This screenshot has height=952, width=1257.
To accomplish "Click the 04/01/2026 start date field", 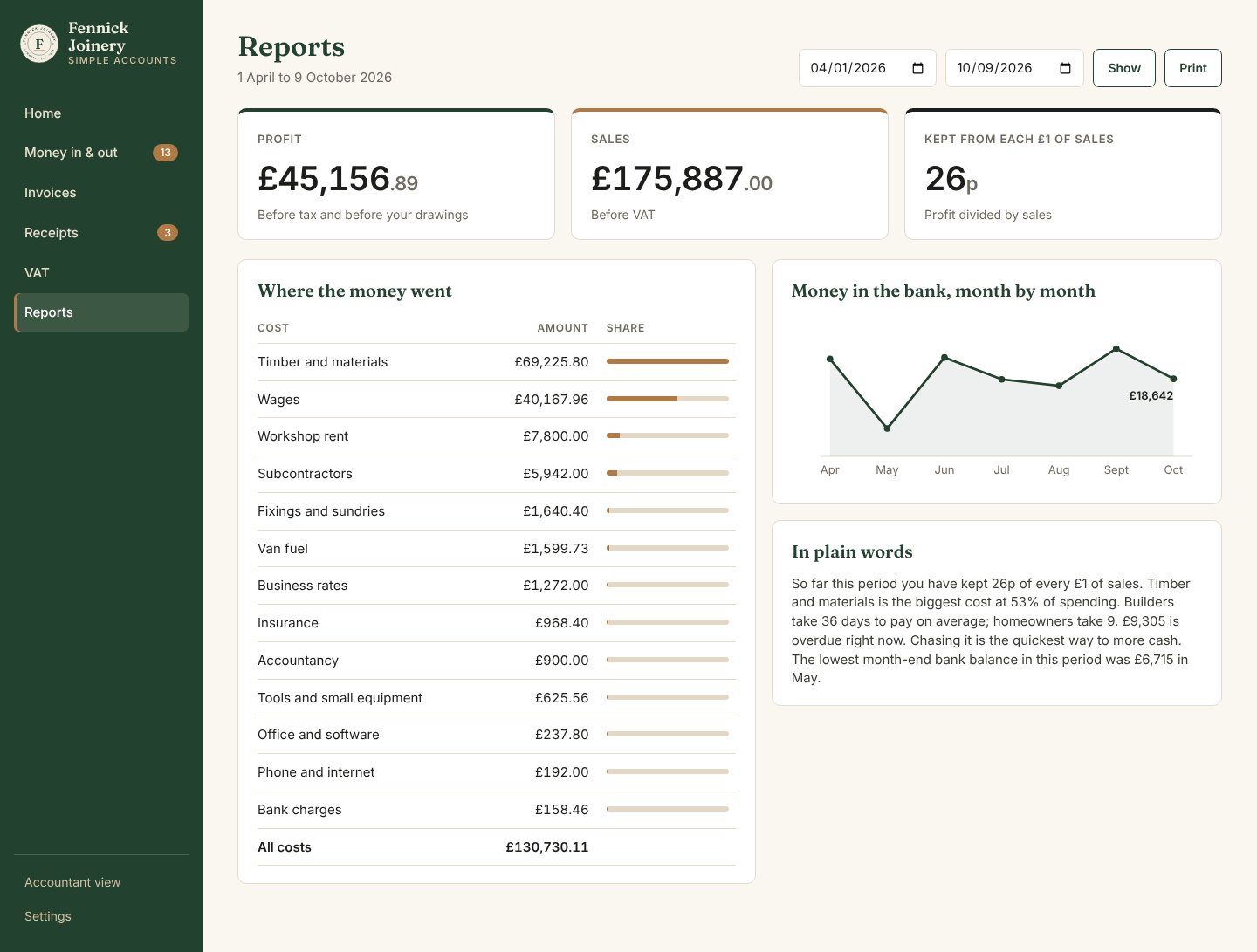I will 868,68.
